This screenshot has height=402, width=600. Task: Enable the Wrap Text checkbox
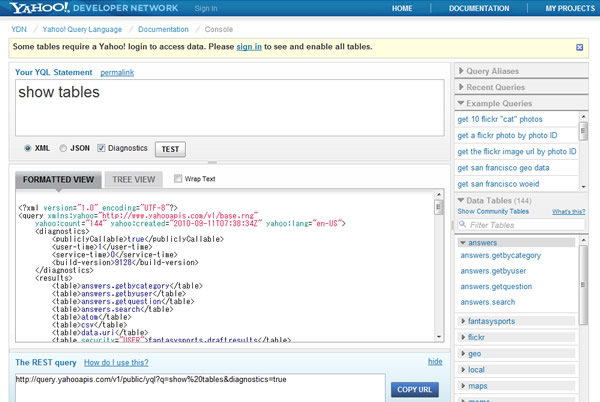click(178, 179)
